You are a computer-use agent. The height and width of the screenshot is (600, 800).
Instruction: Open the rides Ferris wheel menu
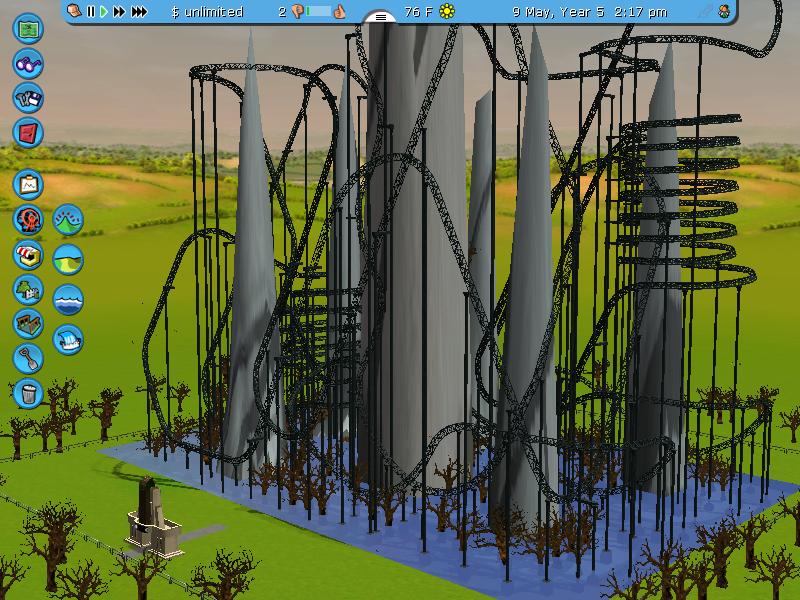(x=28, y=219)
